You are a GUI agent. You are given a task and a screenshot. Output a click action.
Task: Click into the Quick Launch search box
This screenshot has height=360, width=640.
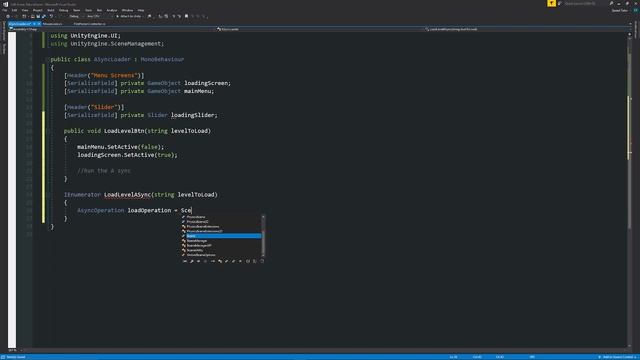point(582,4)
